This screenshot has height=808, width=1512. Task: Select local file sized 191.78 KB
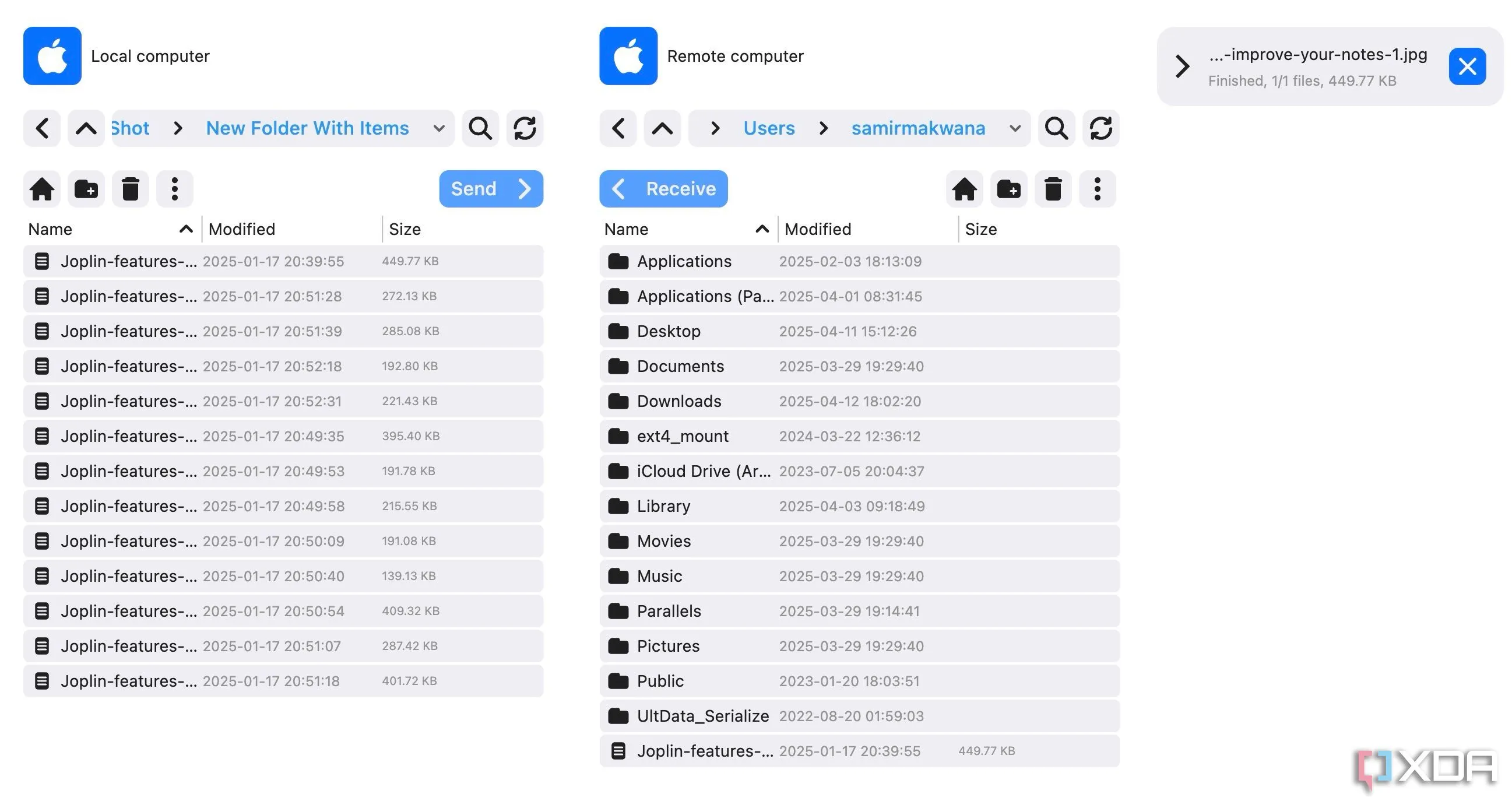(x=283, y=471)
